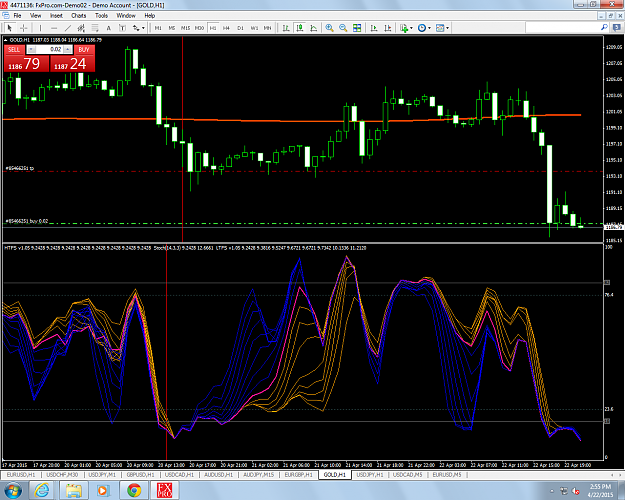Select the cursor arrow tool
The height and width of the screenshot is (500, 625).
10,28
